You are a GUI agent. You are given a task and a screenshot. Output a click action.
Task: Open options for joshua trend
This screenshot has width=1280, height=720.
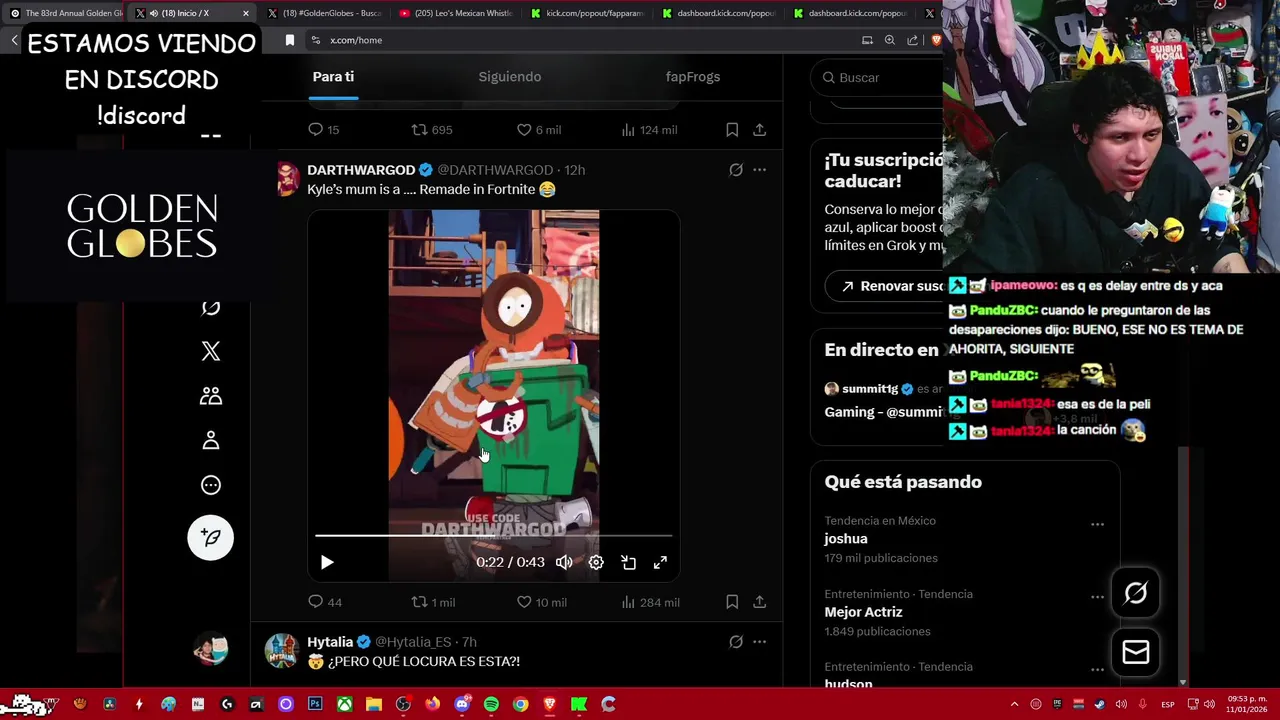[1097, 524]
